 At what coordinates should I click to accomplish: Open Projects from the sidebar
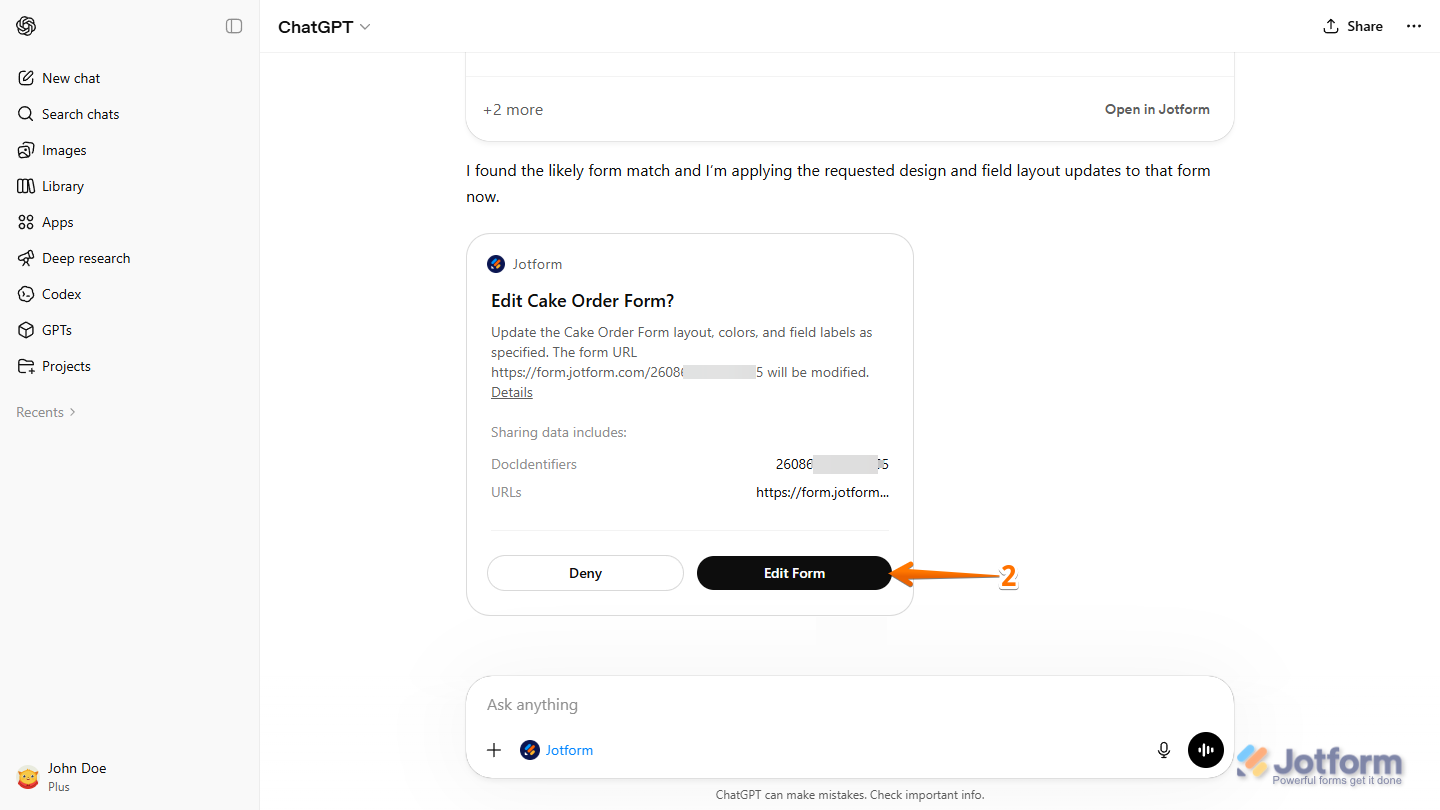pyautogui.click(x=66, y=365)
